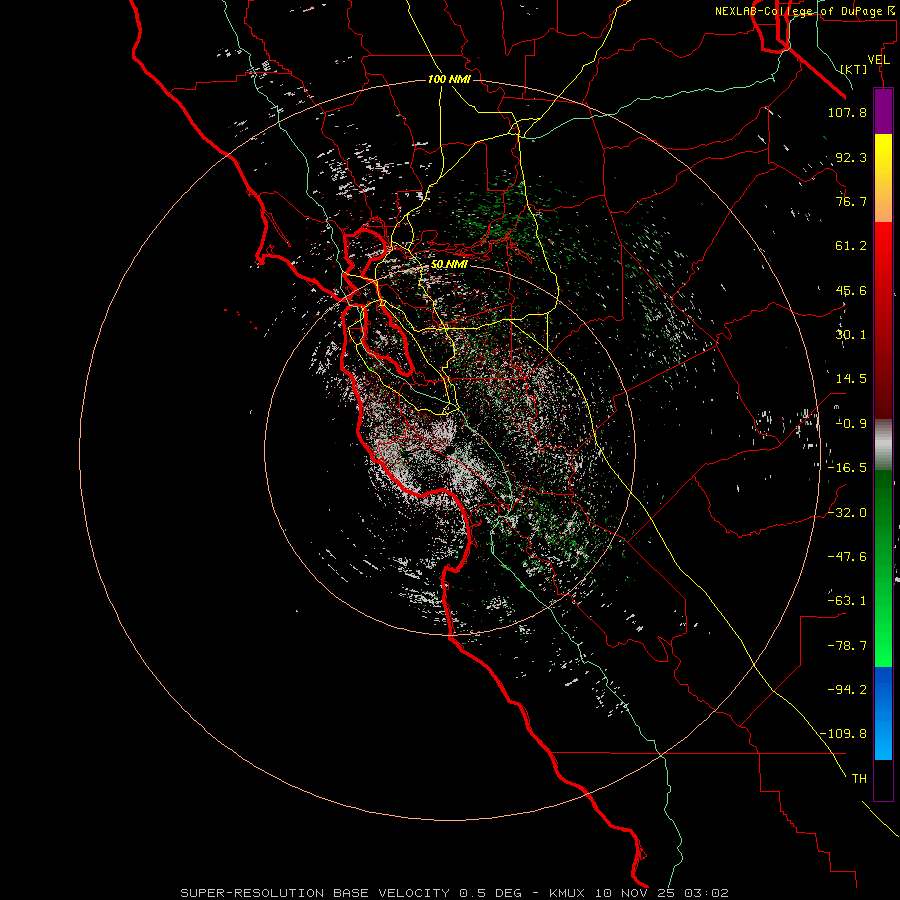Click the 61.2 velocity scale value
900x900 pixels.
(x=851, y=246)
